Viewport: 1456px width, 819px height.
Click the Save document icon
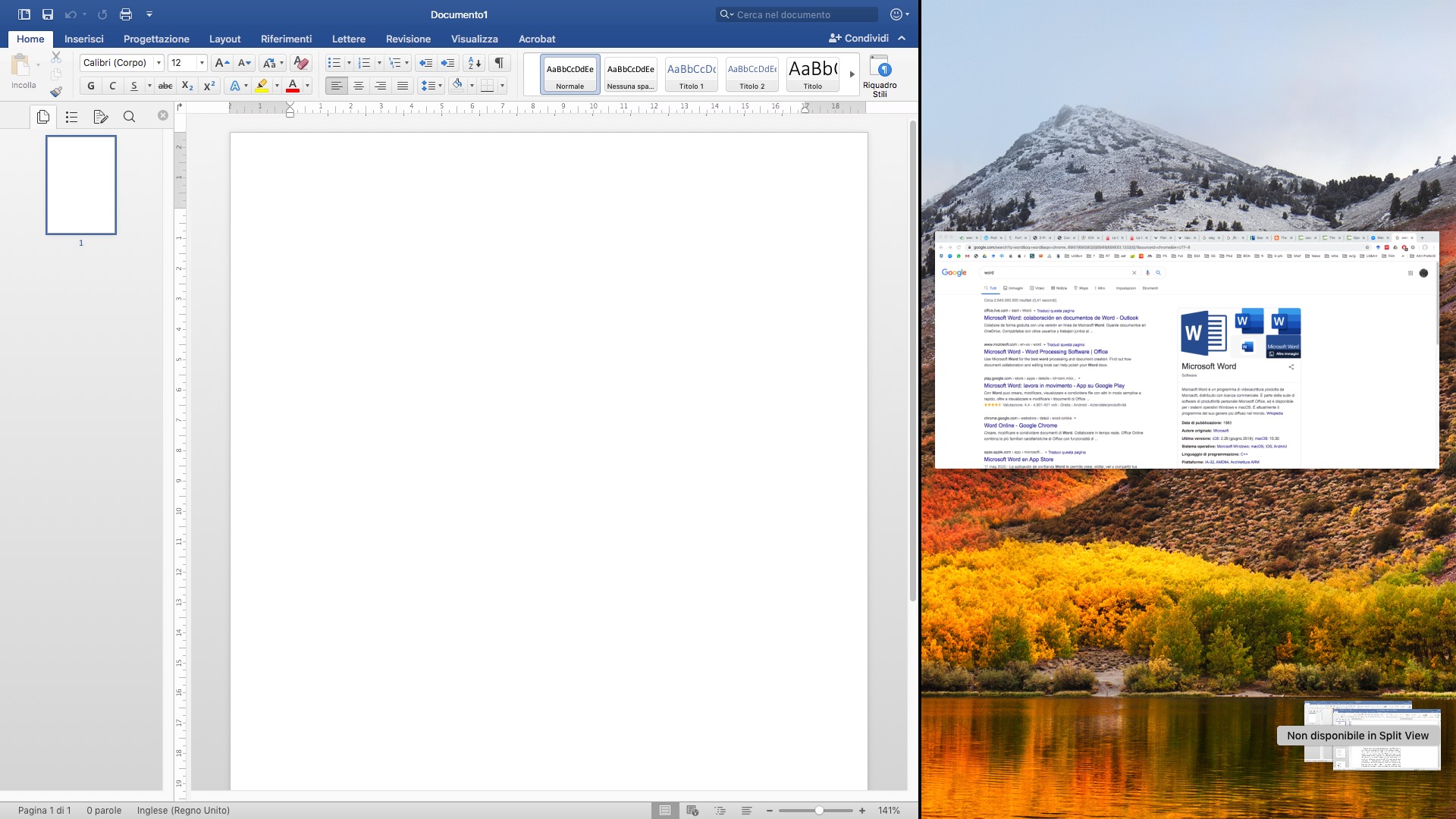48,14
